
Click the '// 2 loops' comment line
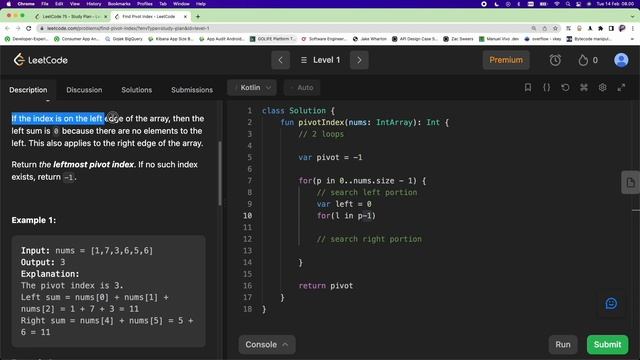click(321, 134)
